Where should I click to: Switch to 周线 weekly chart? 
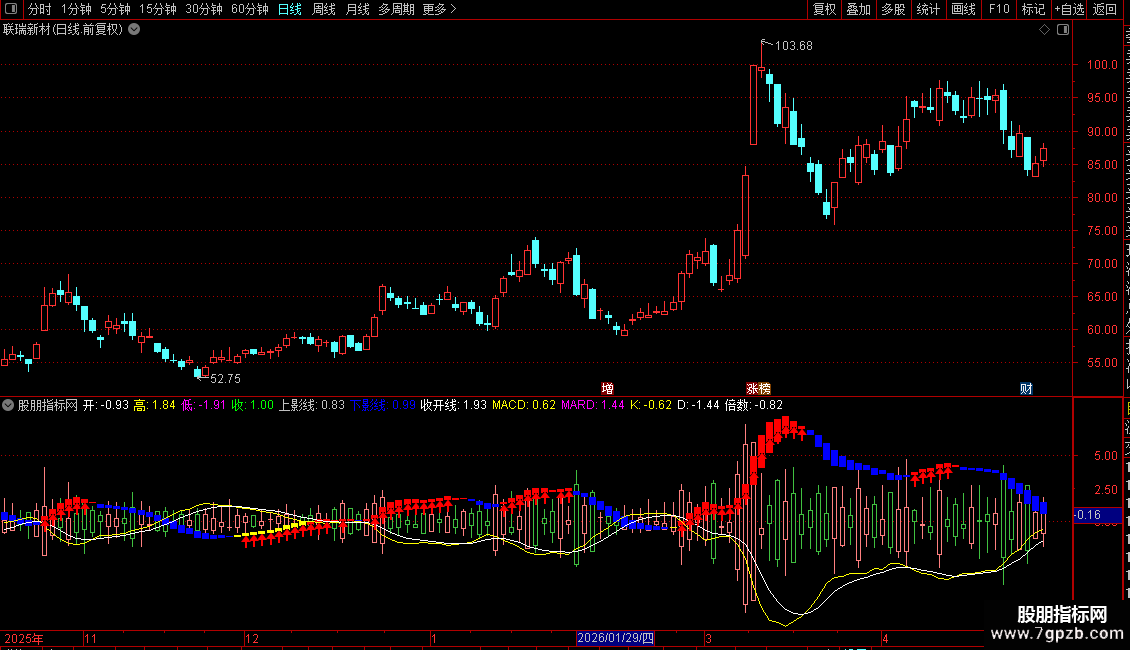click(324, 9)
